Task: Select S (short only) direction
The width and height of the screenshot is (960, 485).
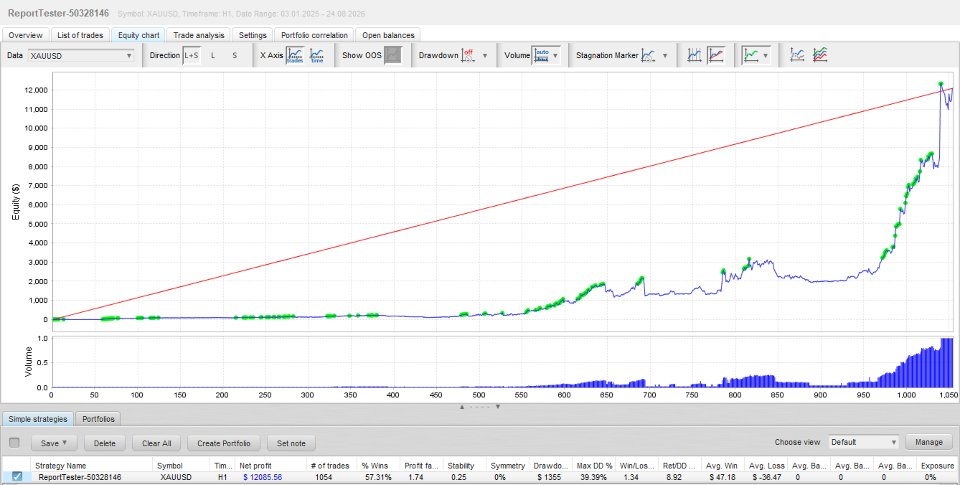Action: click(234, 55)
